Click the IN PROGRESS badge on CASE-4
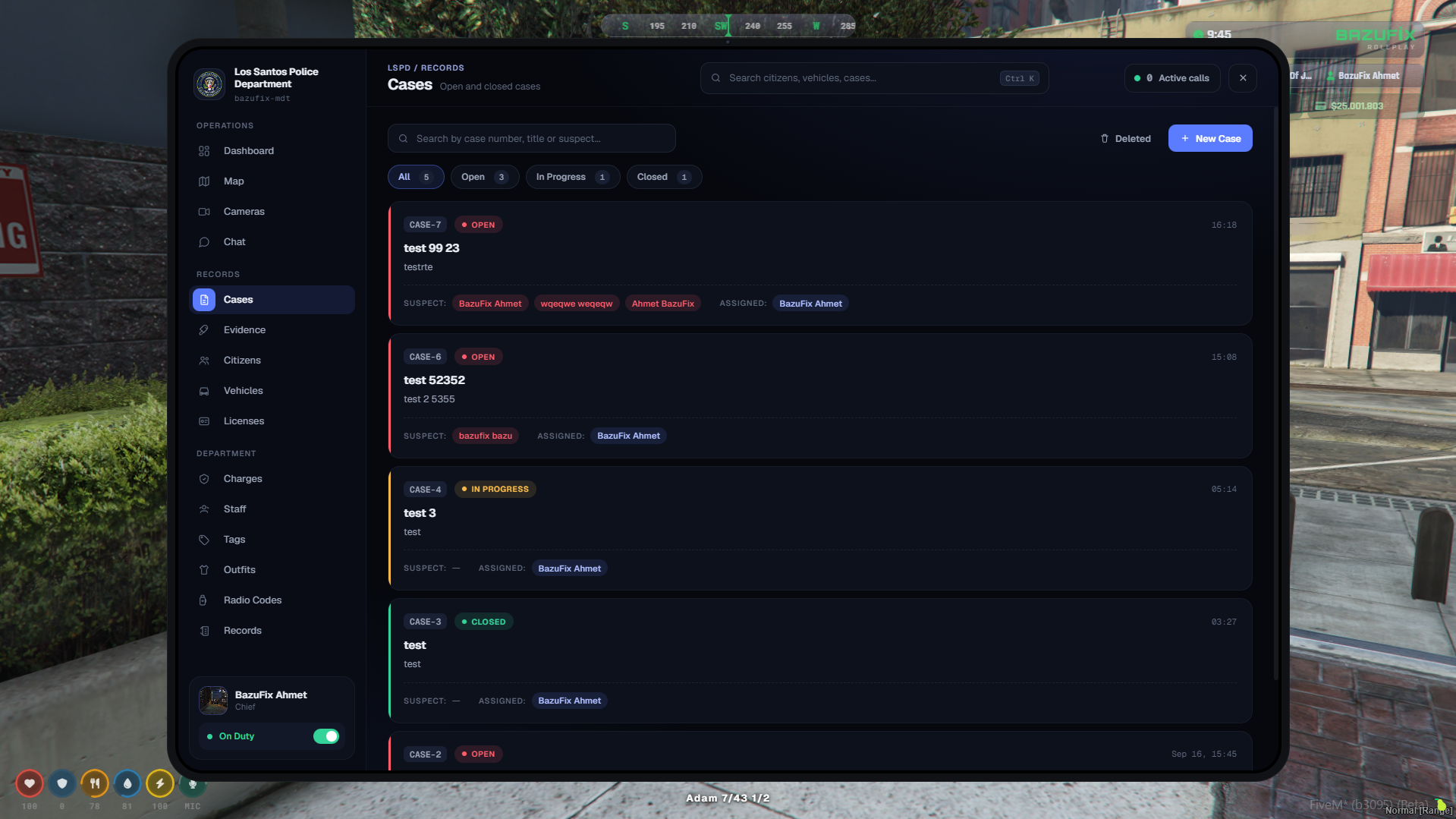The height and width of the screenshot is (819, 1456). (495, 490)
